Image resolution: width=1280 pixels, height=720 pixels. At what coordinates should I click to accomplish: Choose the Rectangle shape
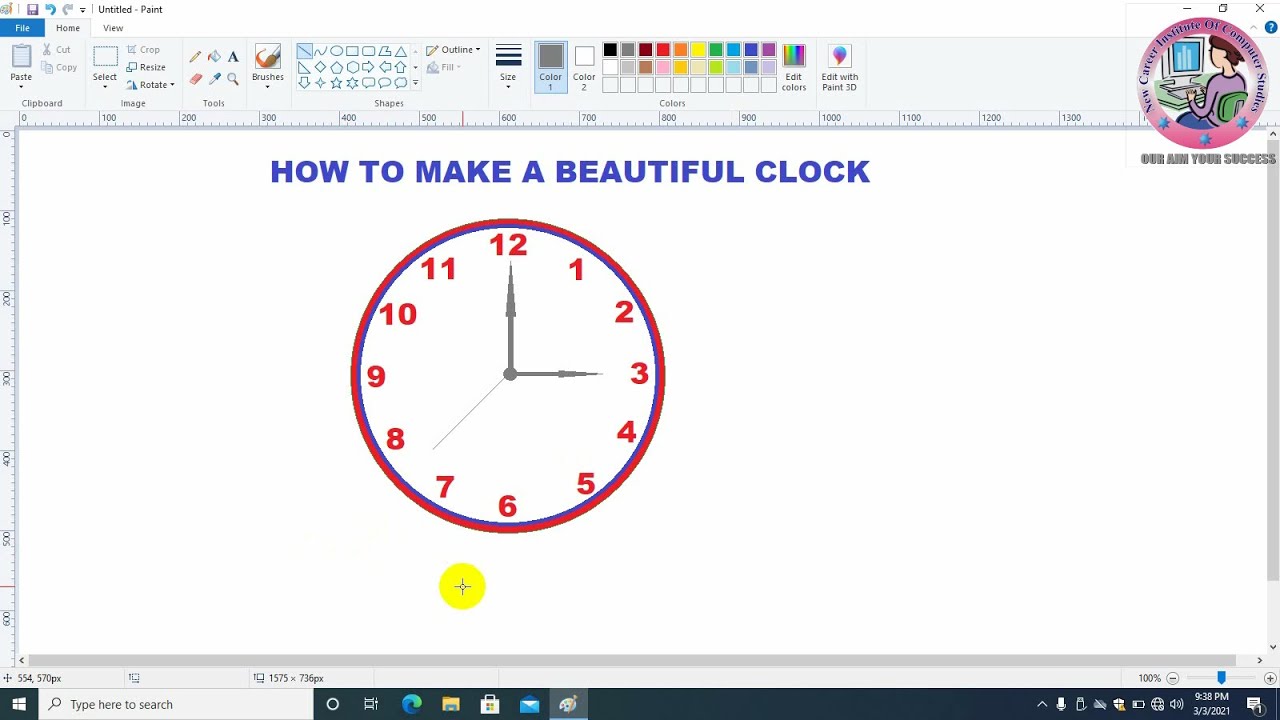[x=352, y=51]
